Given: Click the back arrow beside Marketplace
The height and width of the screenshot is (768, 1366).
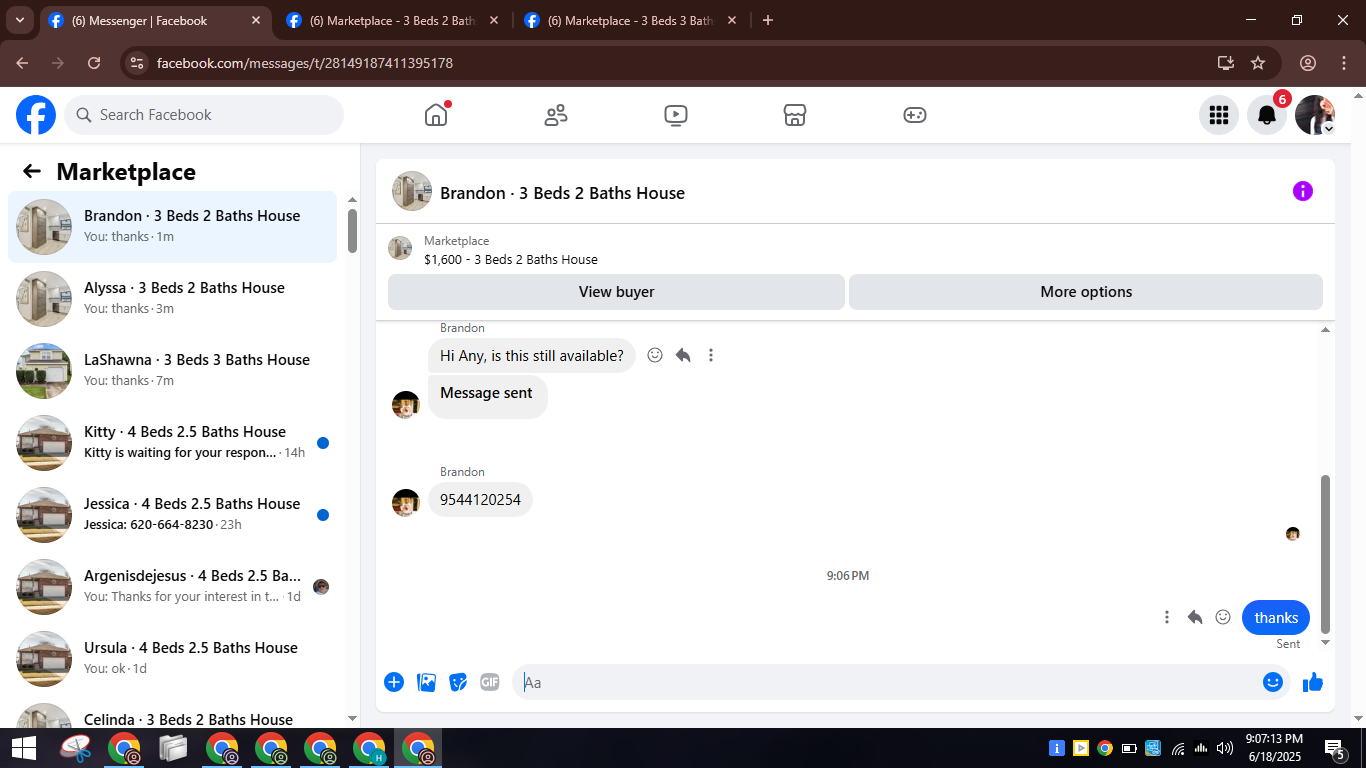Looking at the screenshot, I should 32,171.
